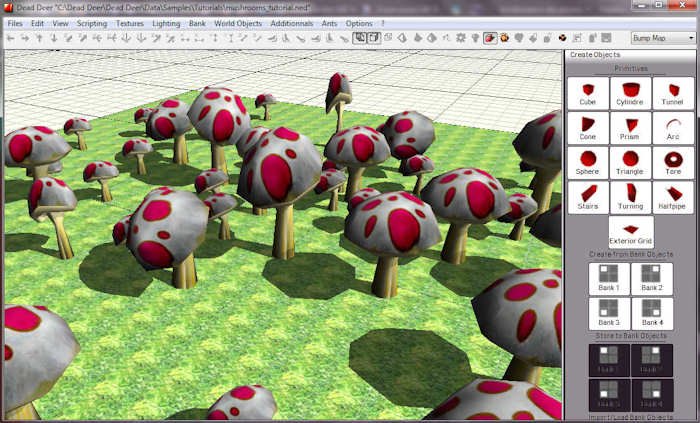
Task: Store selection to dark Bank 4 slot
Action: (652, 395)
